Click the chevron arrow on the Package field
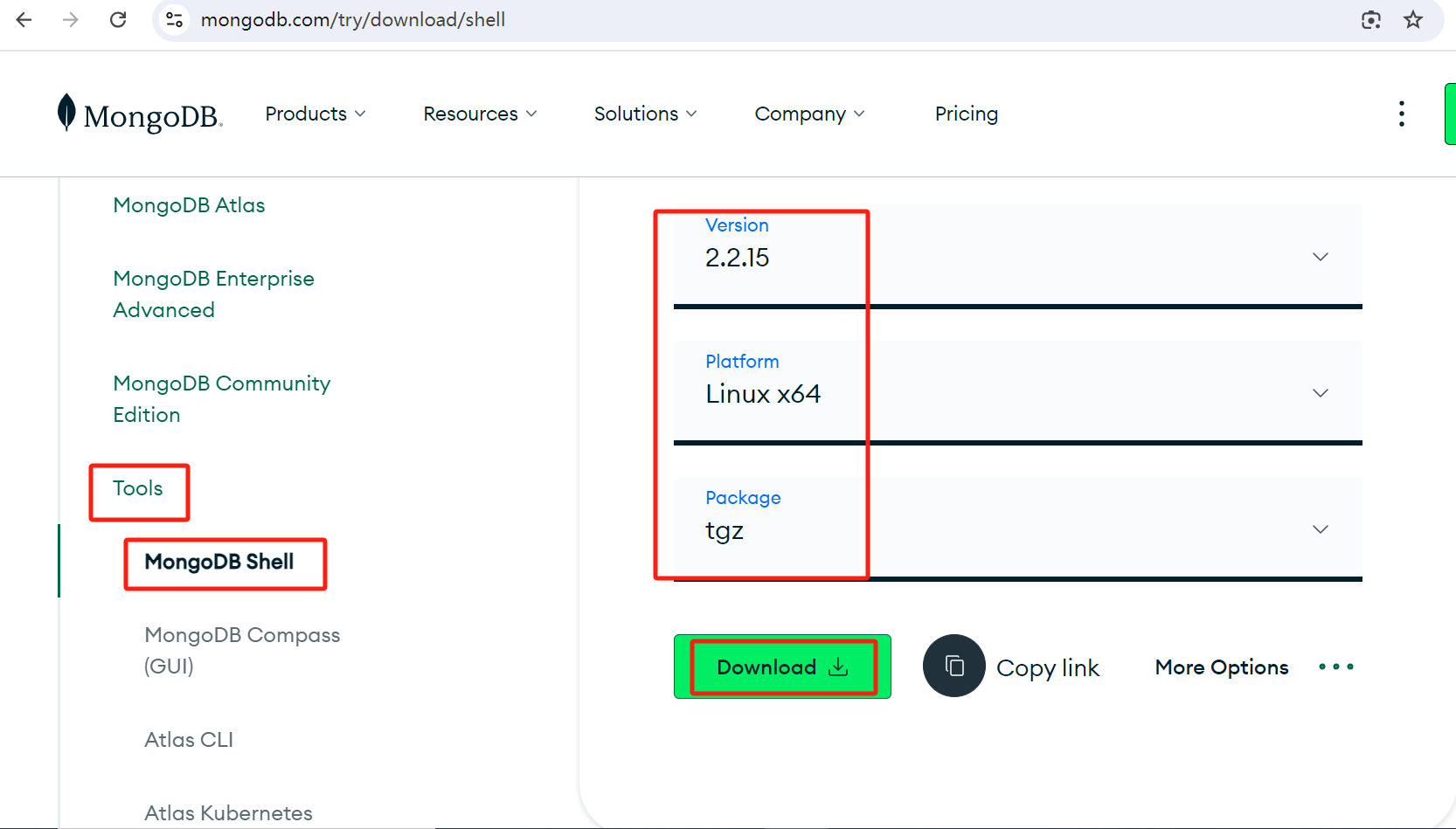The image size is (1456, 829). [x=1321, y=529]
